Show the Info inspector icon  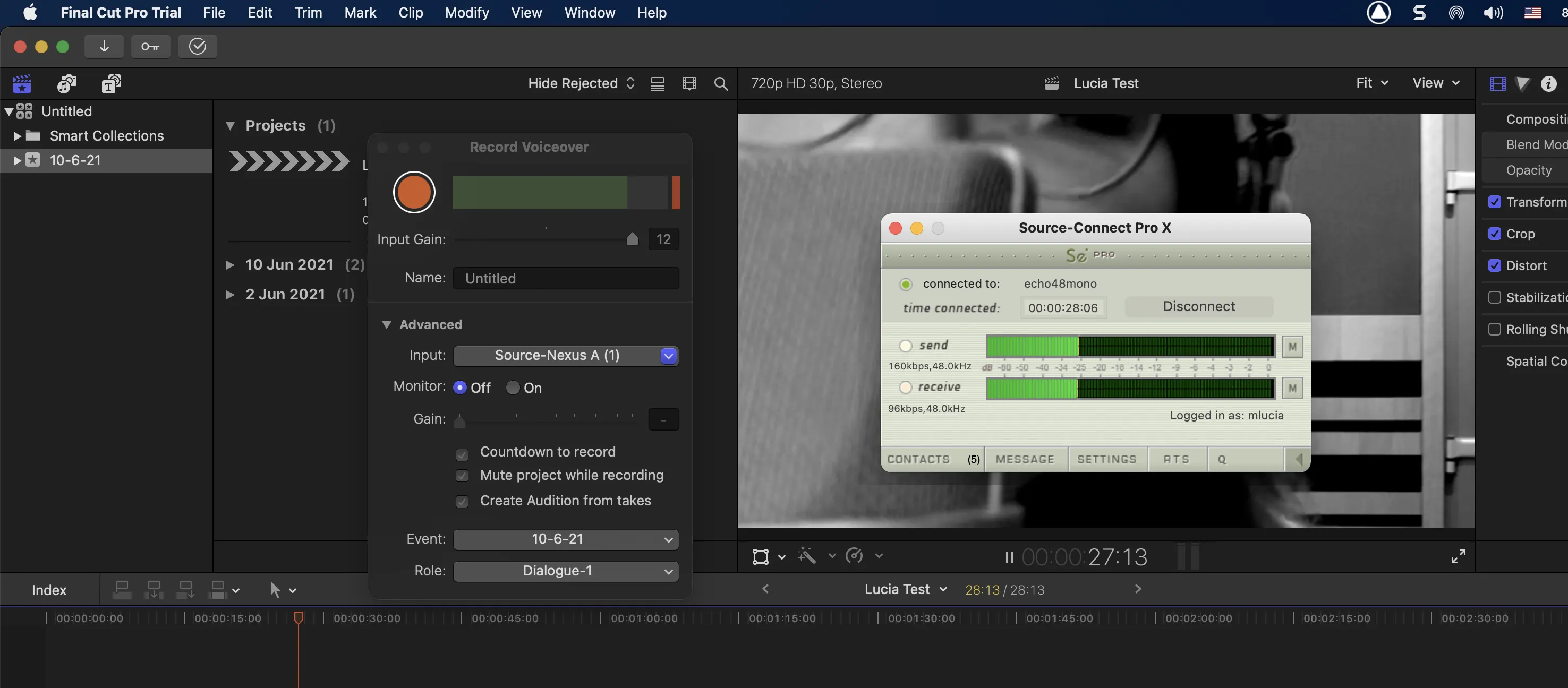(x=1548, y=83)
